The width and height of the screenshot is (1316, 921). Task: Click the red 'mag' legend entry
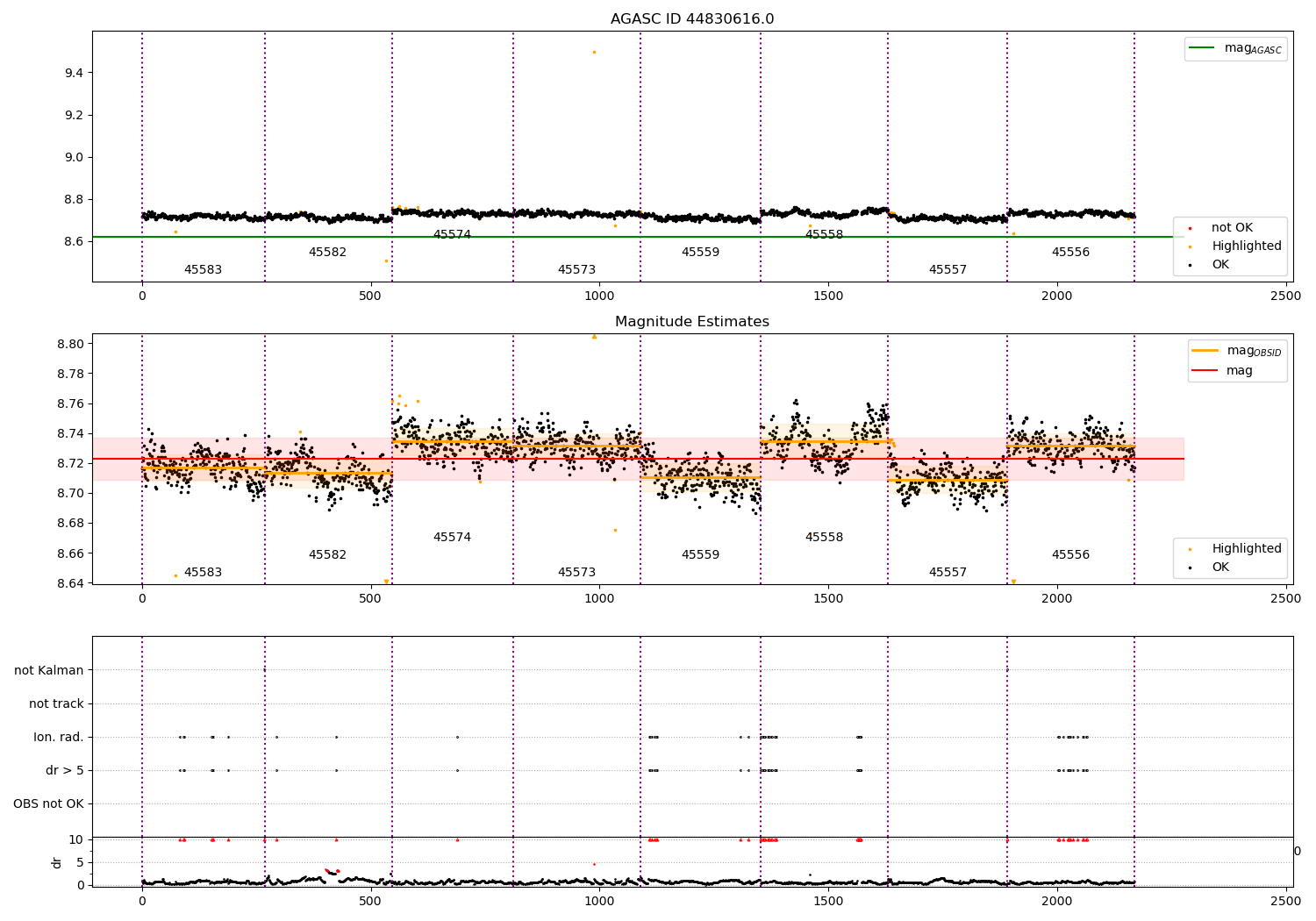tap(1222, 371)
